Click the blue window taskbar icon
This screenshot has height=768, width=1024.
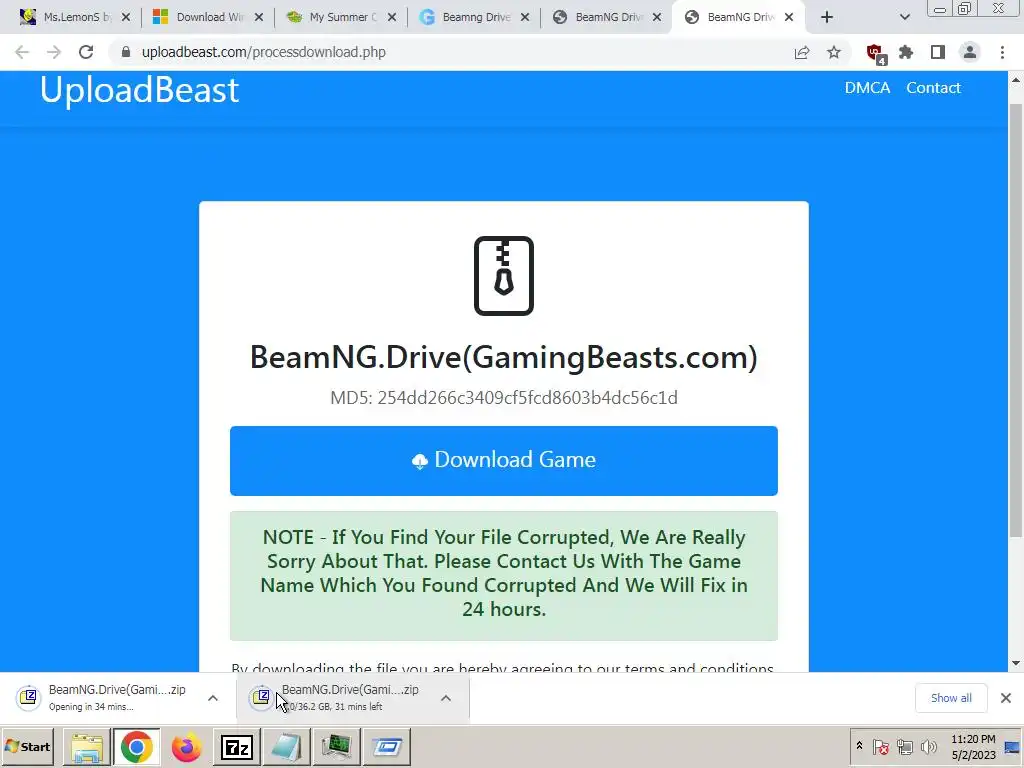click(387, 747)
